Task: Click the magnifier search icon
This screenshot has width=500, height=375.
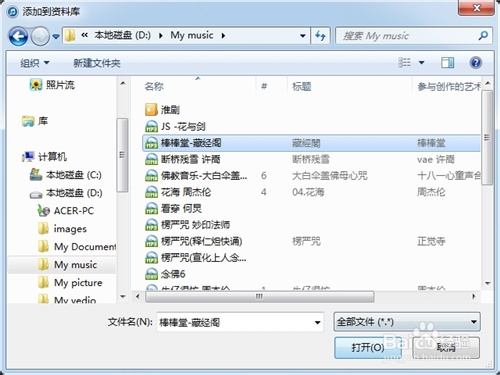Action: pyautogui.click(x=483, y=35)
